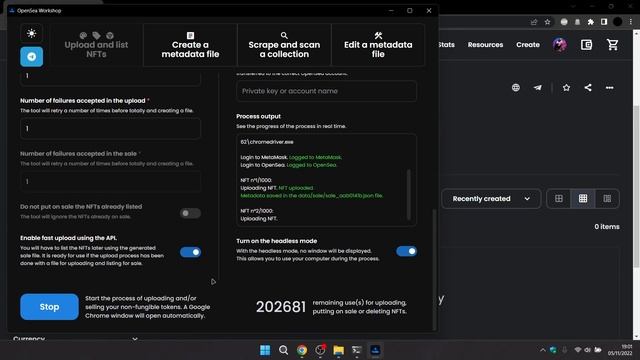640x360 pixels.
Task: Disable fast upload using the API switch
Action: pyautogui.click(x=190, y=252)
